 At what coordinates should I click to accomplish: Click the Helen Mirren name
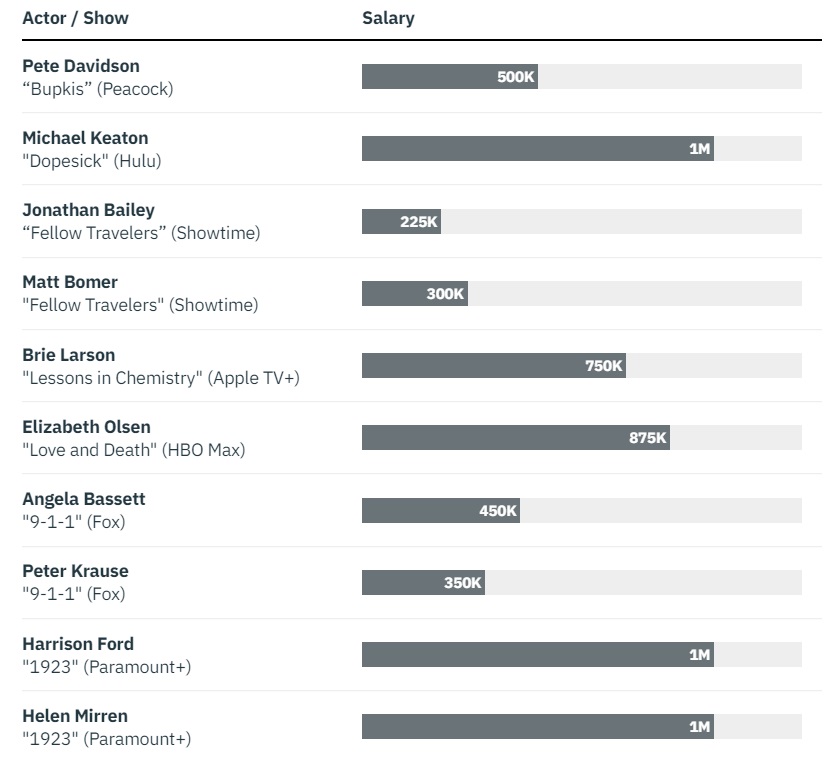tap(75, 716)
